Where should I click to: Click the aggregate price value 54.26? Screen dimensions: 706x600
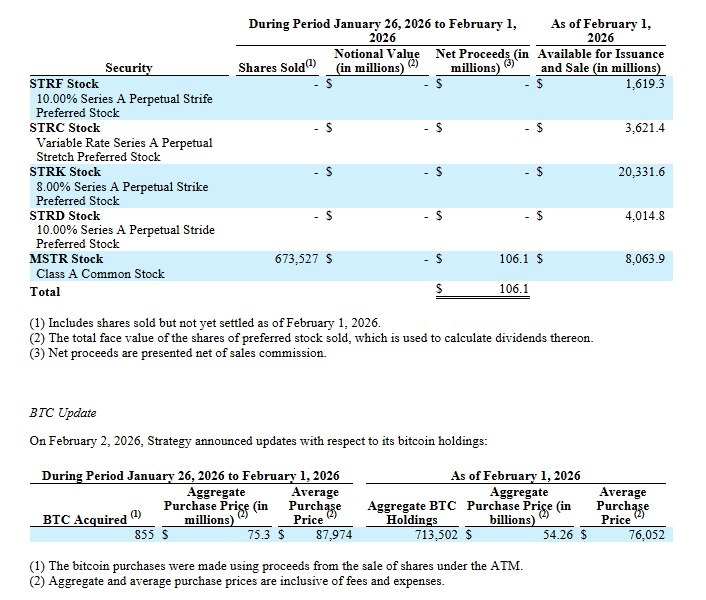pyautogui.click(x=558, y=535)
